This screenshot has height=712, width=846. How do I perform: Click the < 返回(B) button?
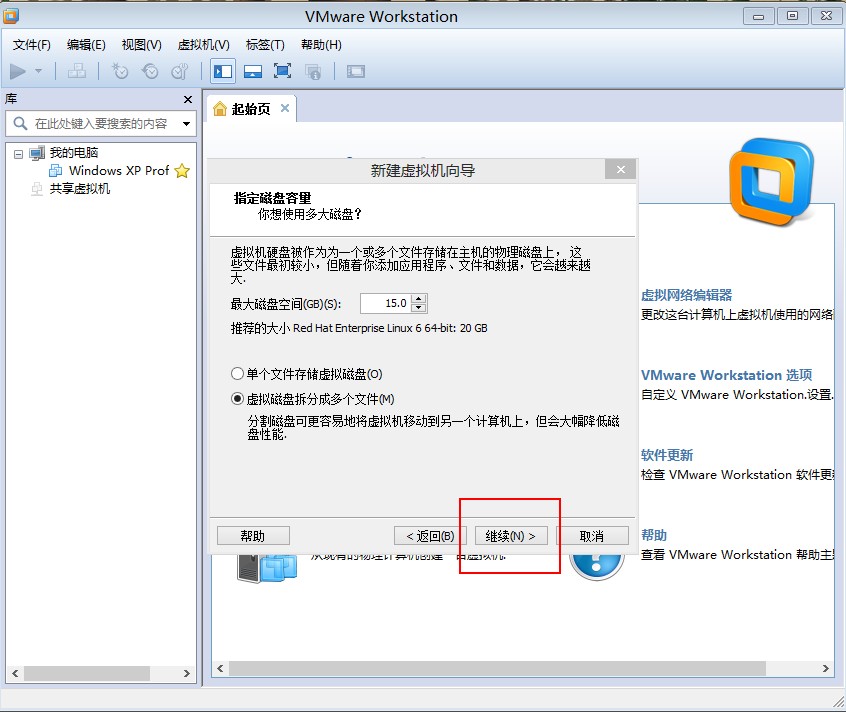click(430, 536)
